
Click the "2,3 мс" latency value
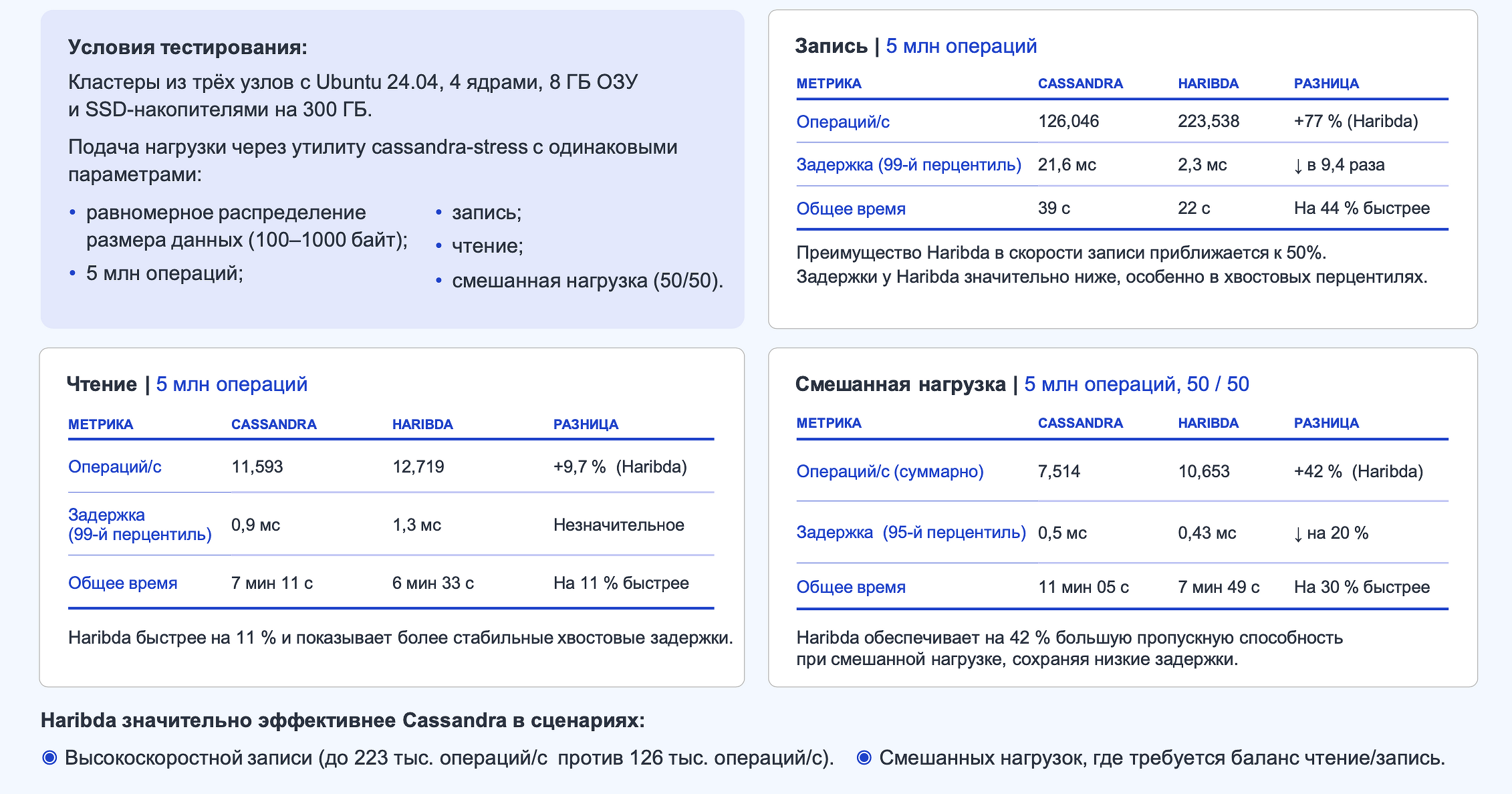point(1203,164)
